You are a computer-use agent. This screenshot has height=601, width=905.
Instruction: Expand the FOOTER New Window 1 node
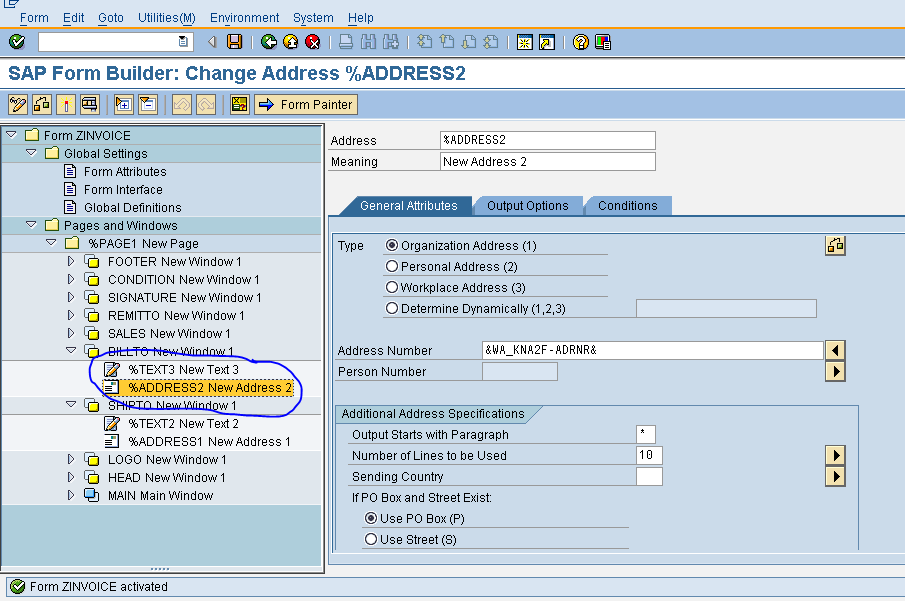coord(71,261)
